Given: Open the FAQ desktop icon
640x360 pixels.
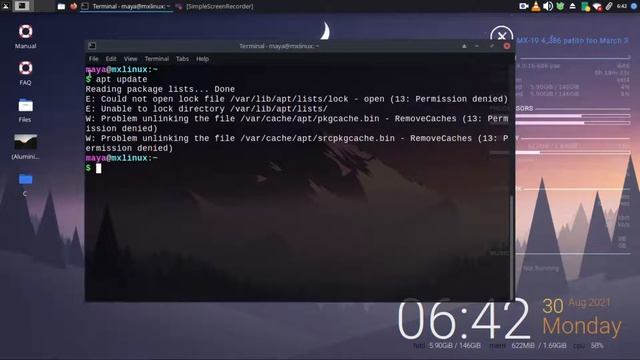Looking at the screenshot, I should pyautogui.click(x=25, y=73).
